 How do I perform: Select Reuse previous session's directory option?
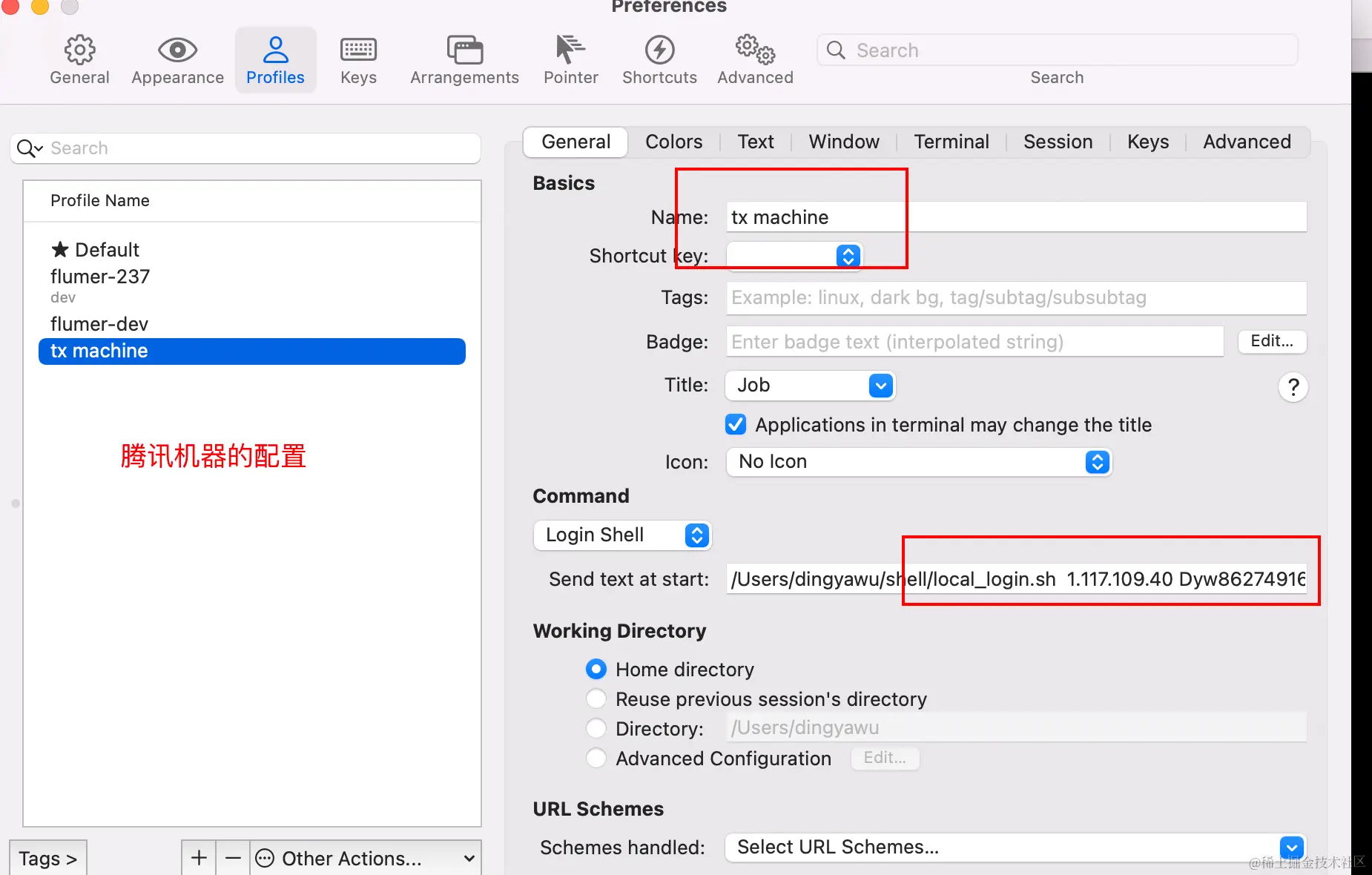596,699
